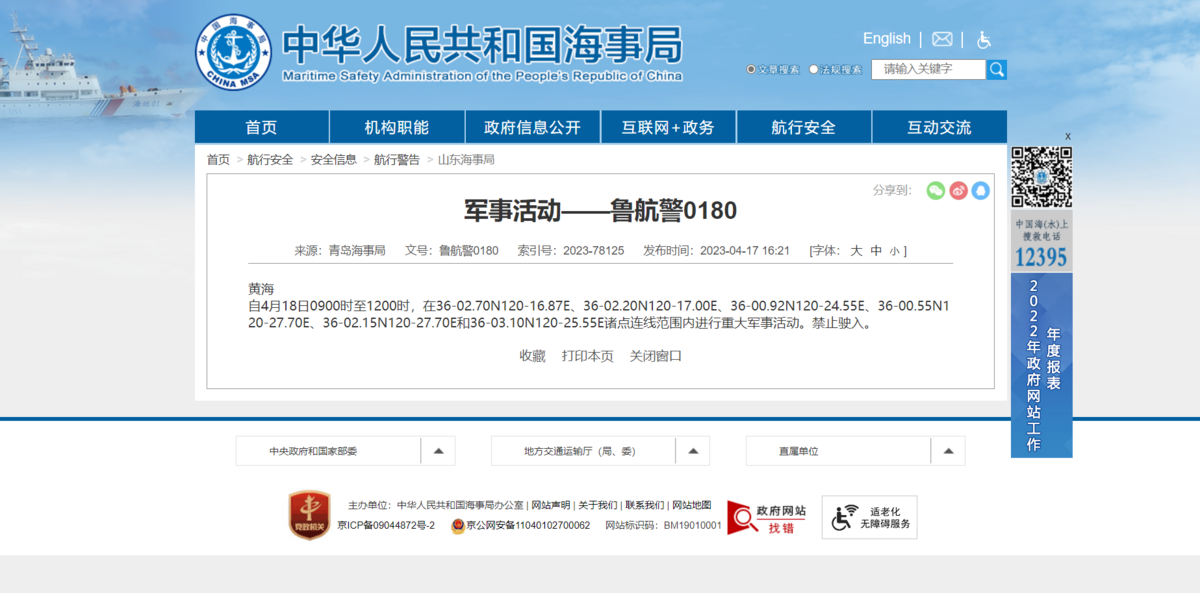The height and width of the screenshot is (593, 1200).
Task: Click the wheelchair accessibility icon in header
Action: (984, 39)
